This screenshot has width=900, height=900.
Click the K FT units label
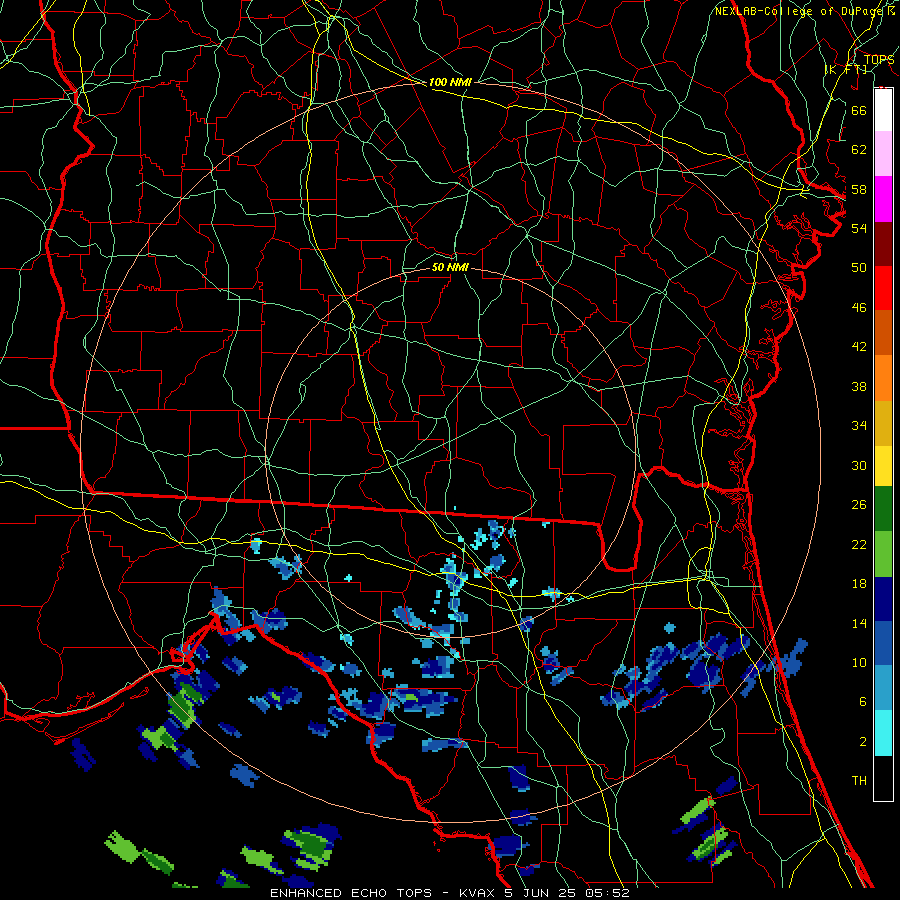point(847,69)
